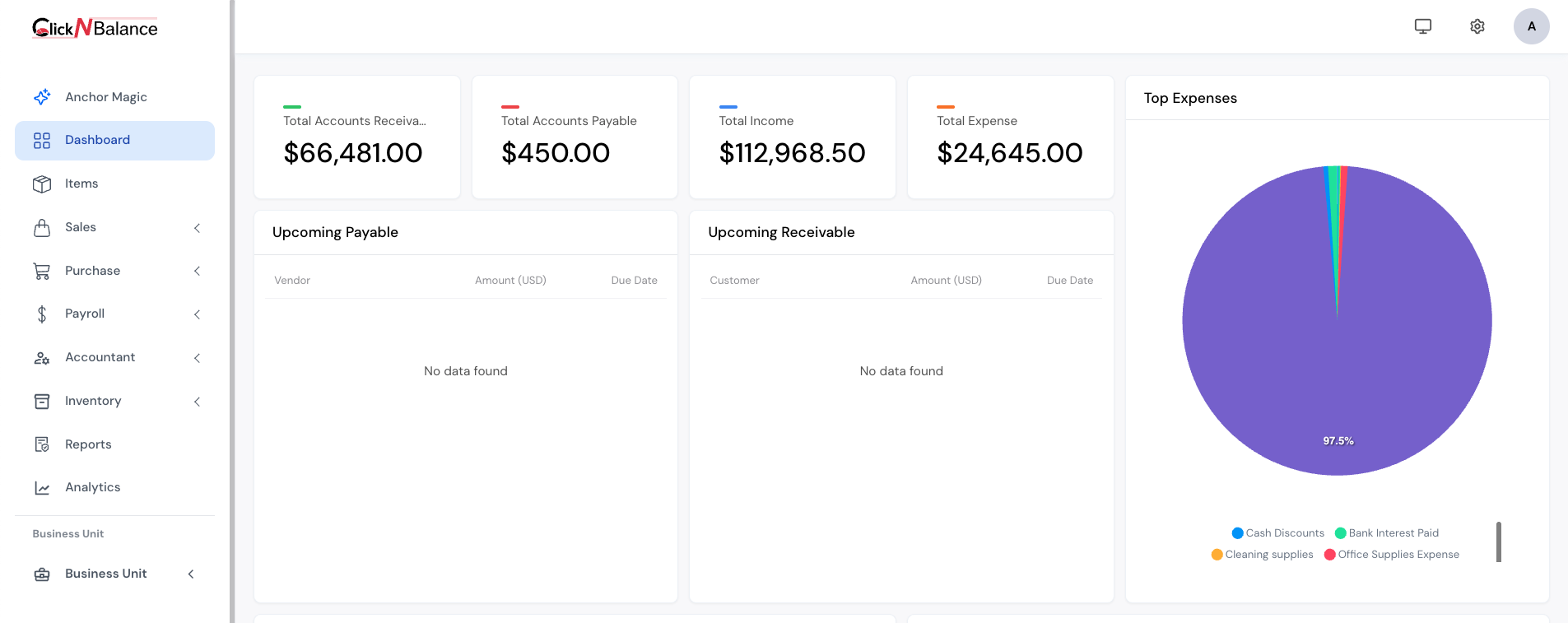Click the Office Supplies Expense red swatch
Image resolution: width=1568 pixels, height=623 pixels.
click(1329, 555)
